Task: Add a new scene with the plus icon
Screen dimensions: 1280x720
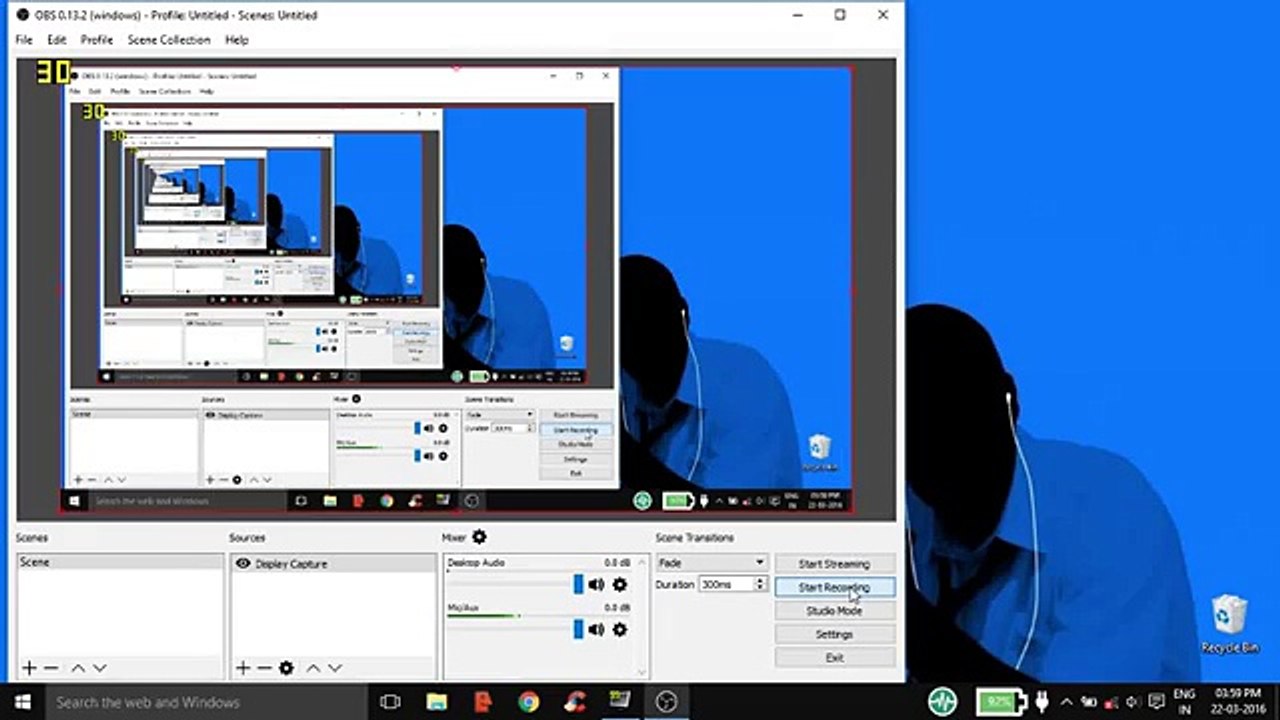Action: (29, 668)
